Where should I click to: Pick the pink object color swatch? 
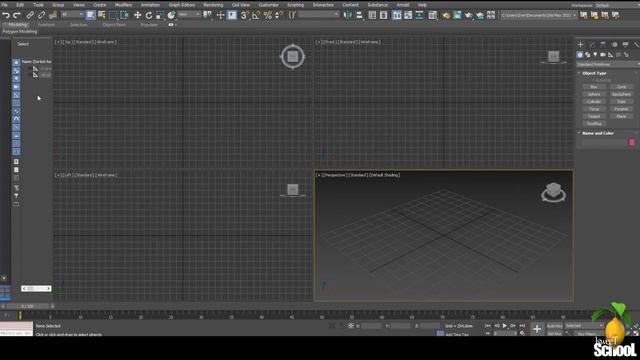(632, 142)
